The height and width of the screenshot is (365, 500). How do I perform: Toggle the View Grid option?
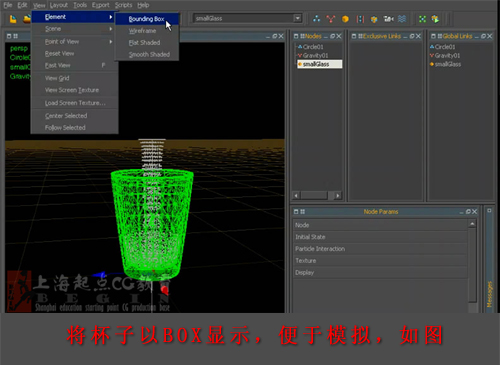75,78
